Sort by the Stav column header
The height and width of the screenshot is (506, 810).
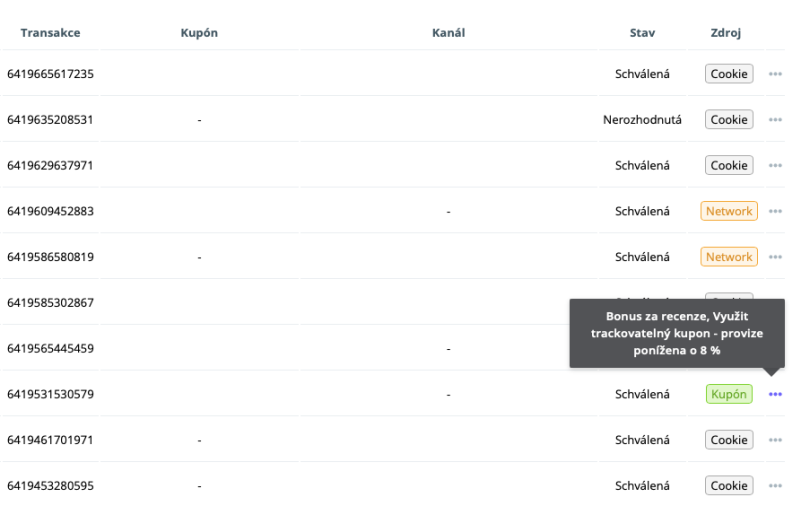(x=642, y=33)
